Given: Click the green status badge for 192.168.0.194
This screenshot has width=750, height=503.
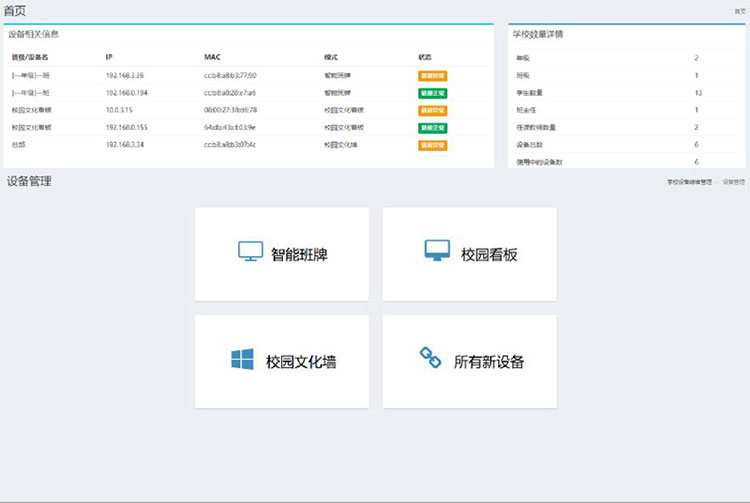Looking at the screenshot, I should [432, 93].
